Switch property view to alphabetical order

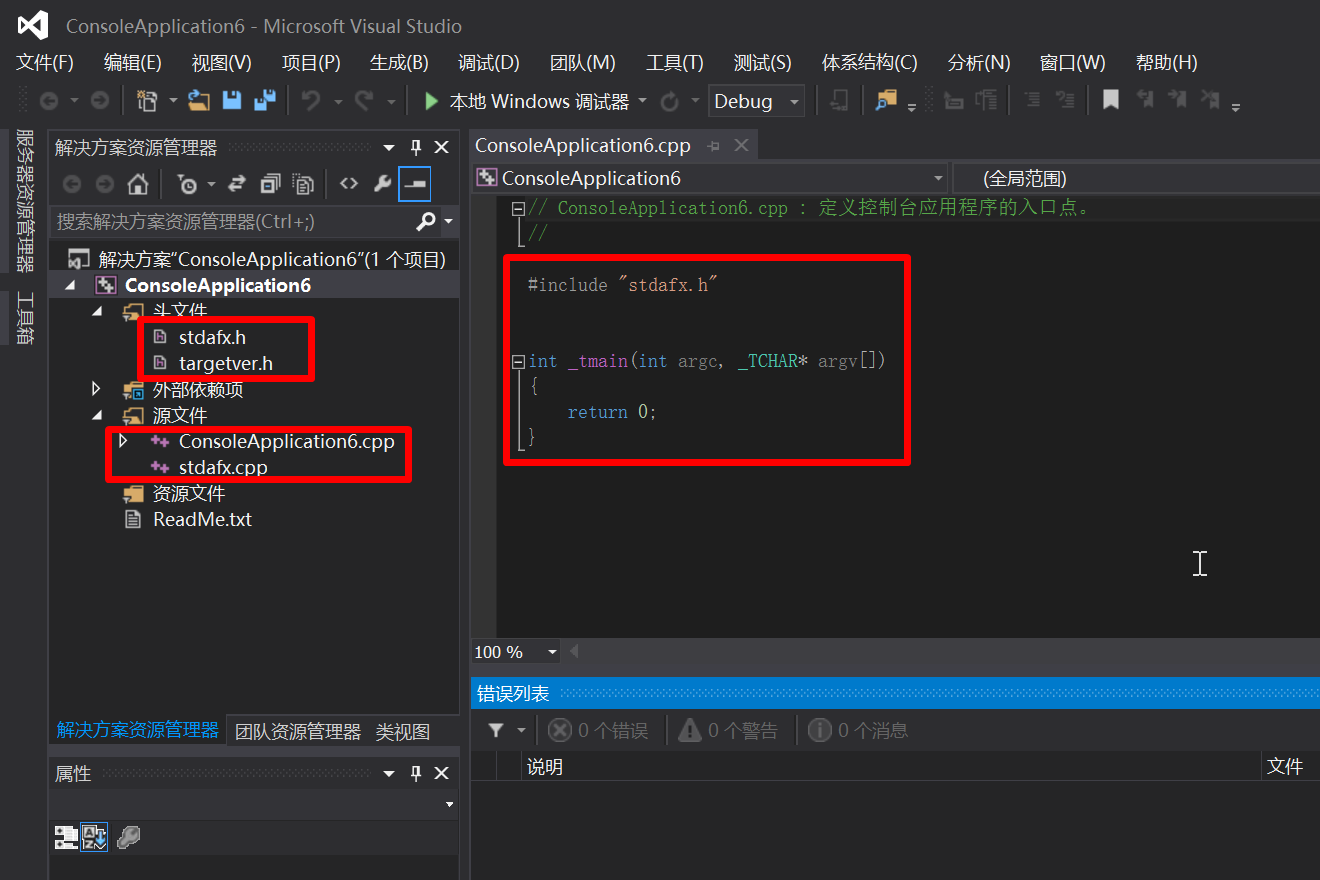pos(94,837)
